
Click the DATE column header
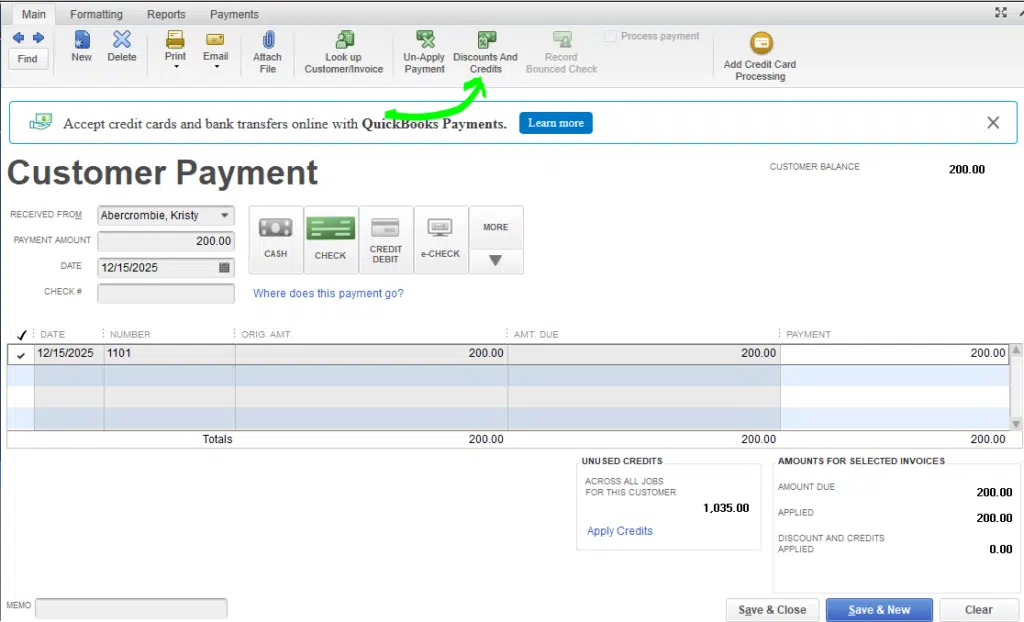click(x=53, y=335)
